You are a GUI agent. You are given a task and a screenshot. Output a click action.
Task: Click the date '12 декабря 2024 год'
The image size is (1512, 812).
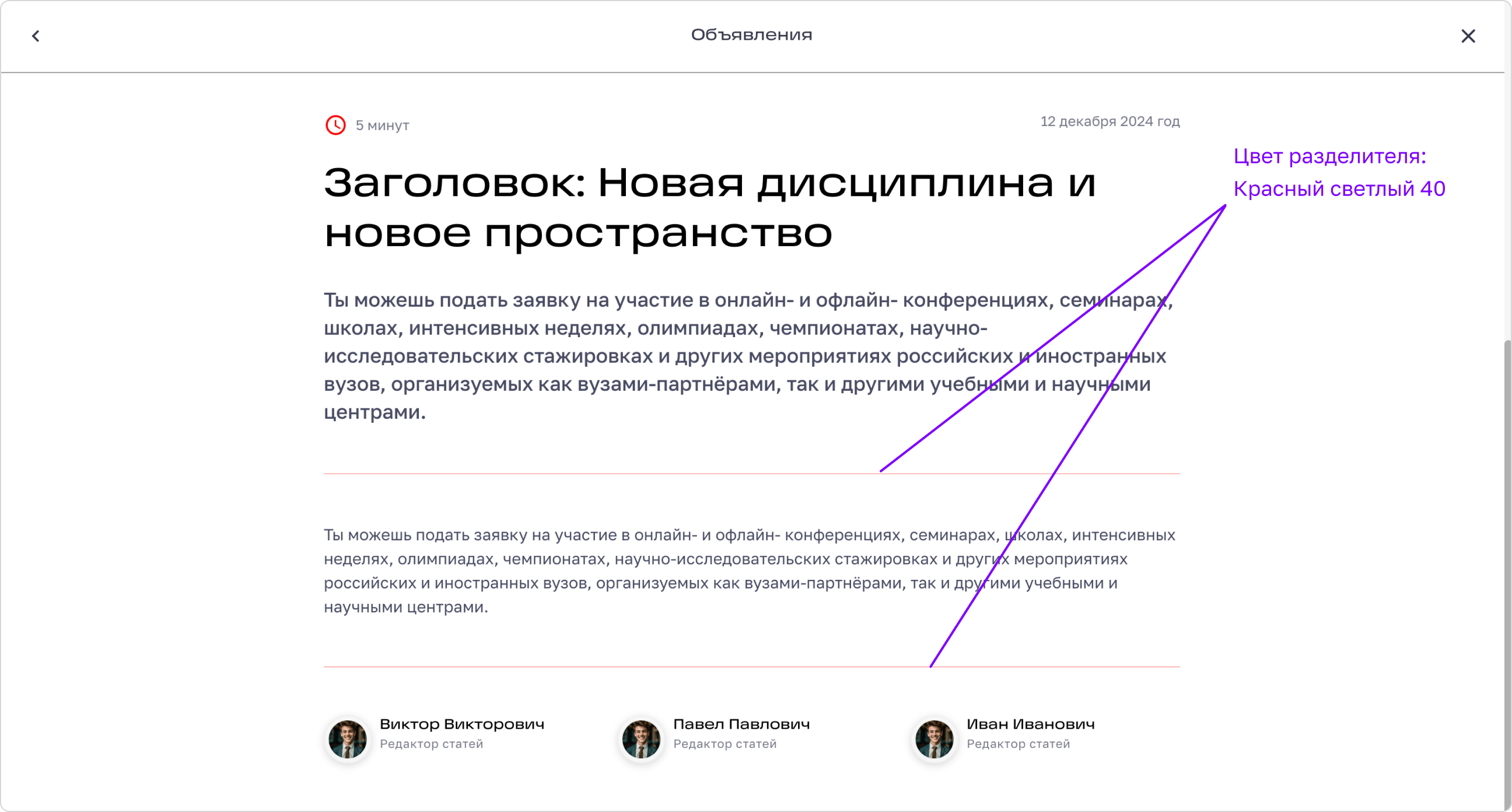pos(1110,121)
